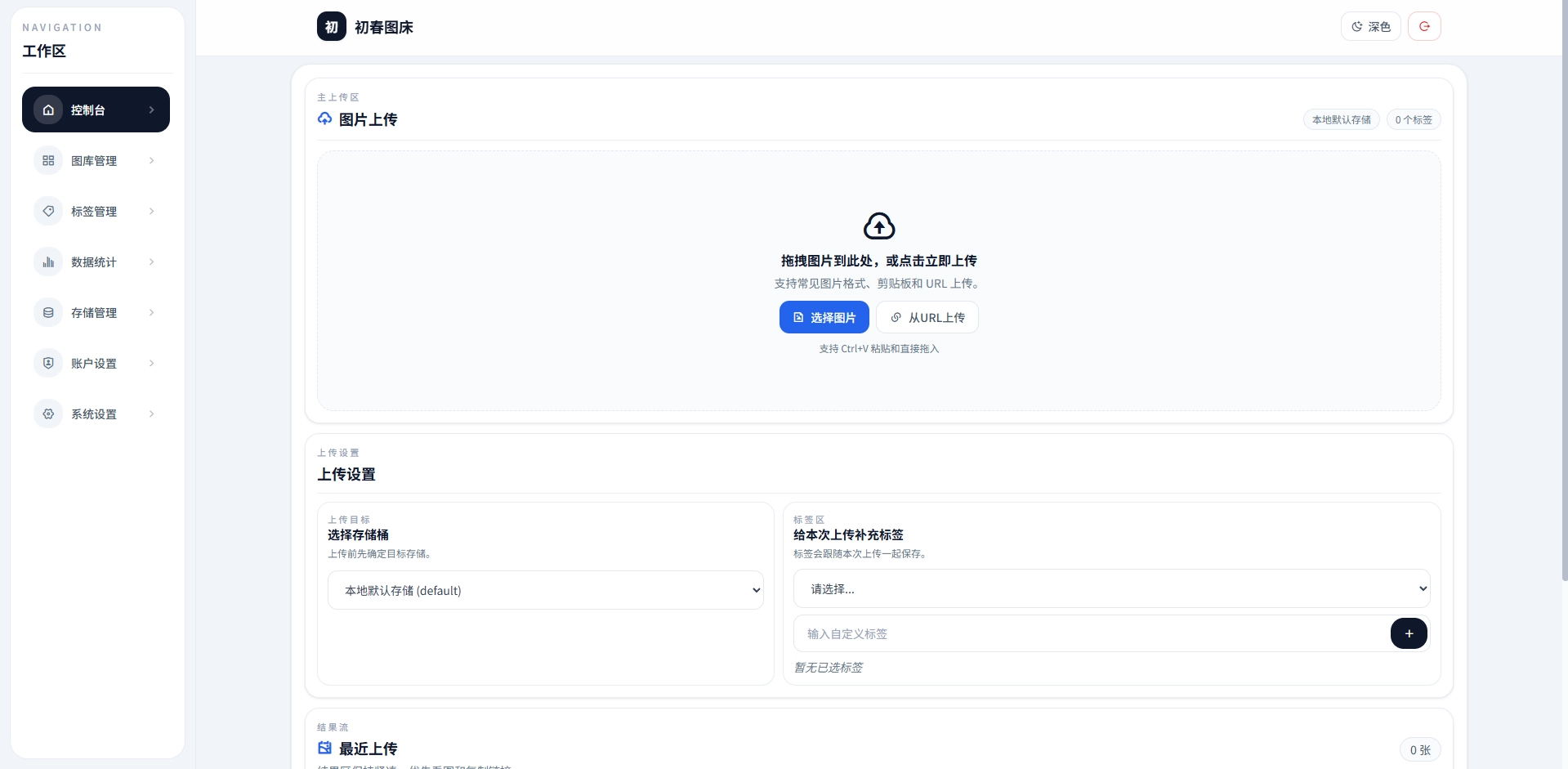Click the 图库管理 grid icon
This screenshot has width=1568, height=769.
[x=48, y=160]
